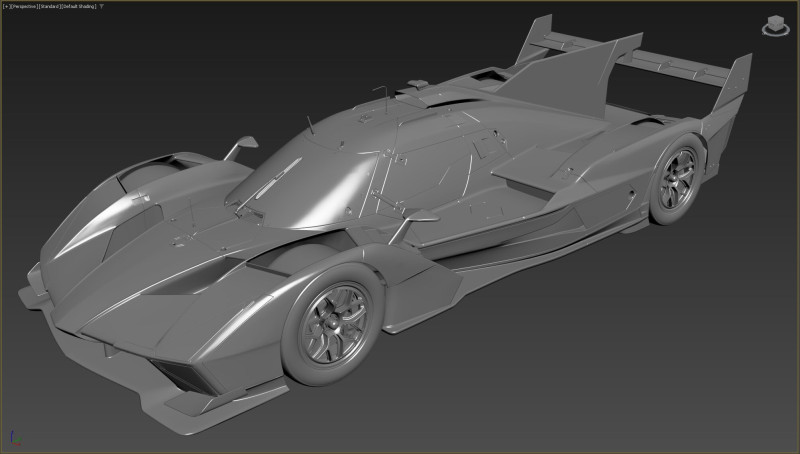
Task: Click the viewport filter funnel icon
Action: (102, 7)
